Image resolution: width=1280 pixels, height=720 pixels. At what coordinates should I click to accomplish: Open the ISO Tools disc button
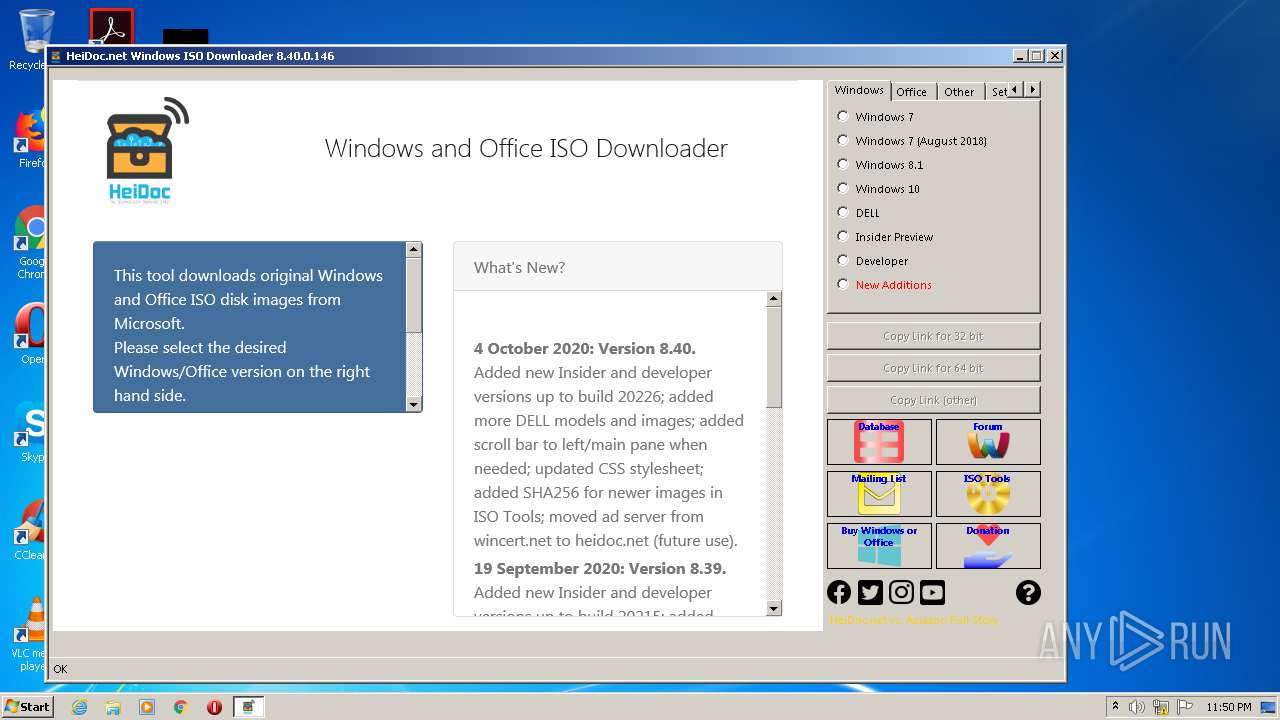tap(988, 494)
